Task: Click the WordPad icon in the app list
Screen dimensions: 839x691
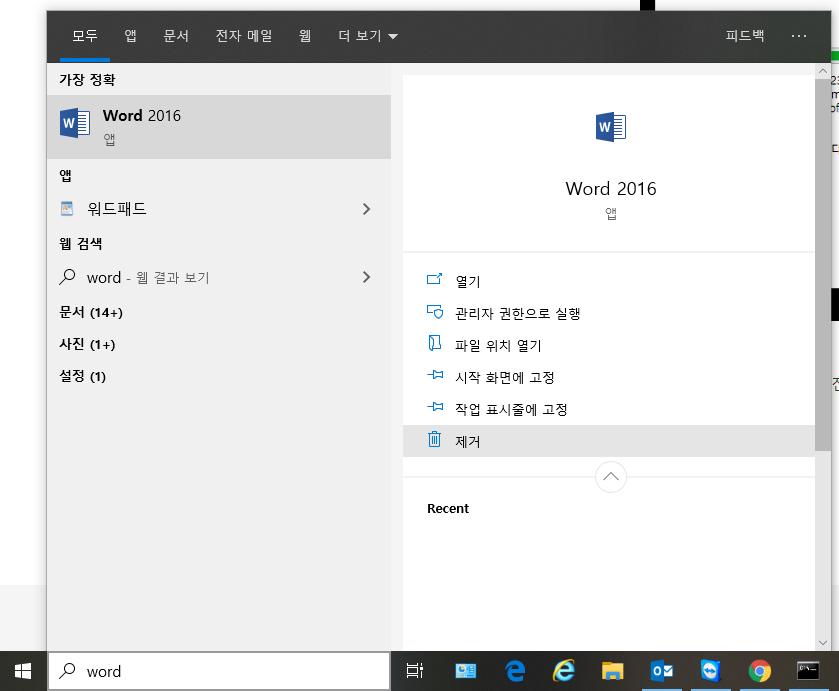Action: [x=67, y=208]
